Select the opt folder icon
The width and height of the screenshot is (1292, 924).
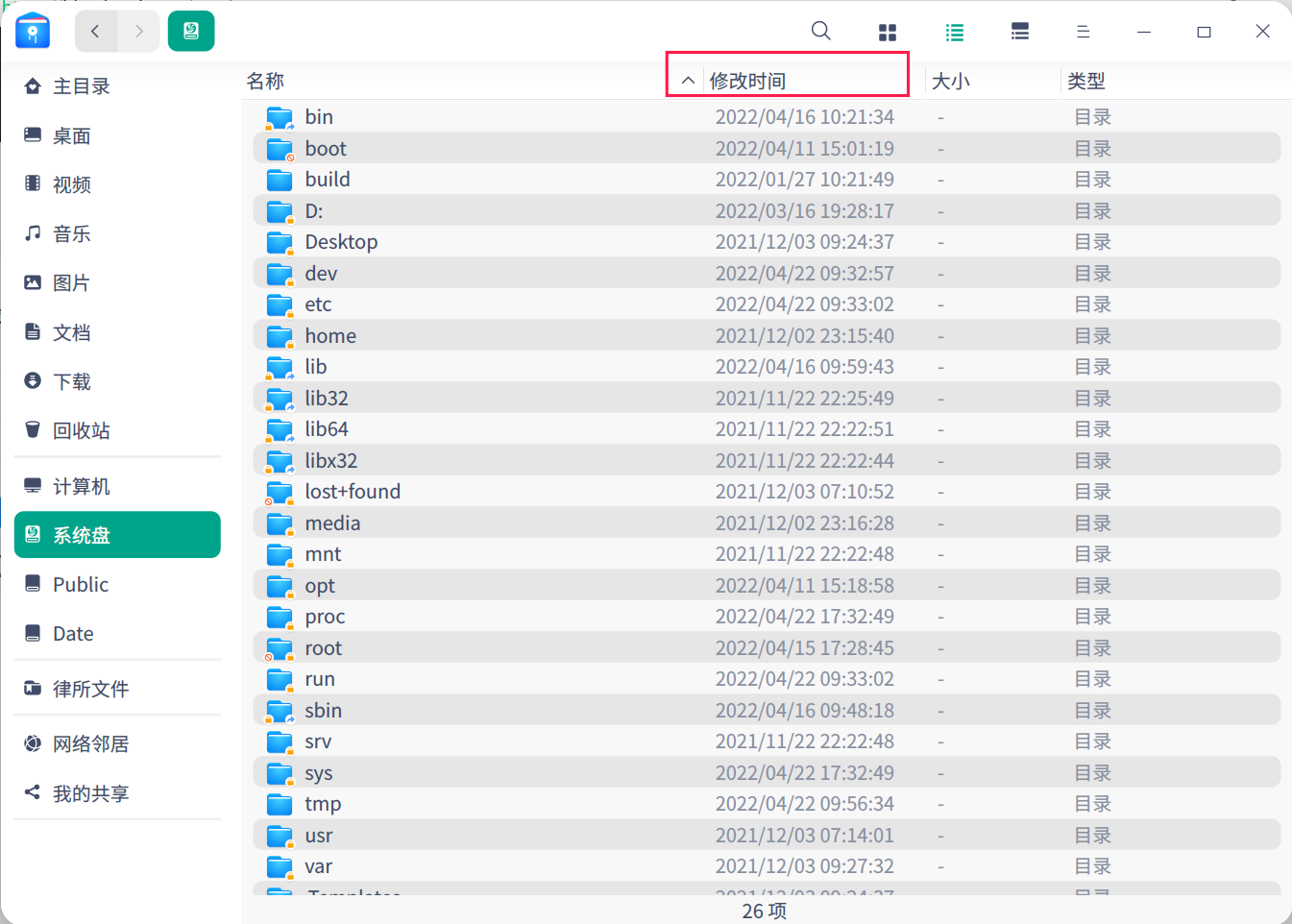click(x=280, y=586)
